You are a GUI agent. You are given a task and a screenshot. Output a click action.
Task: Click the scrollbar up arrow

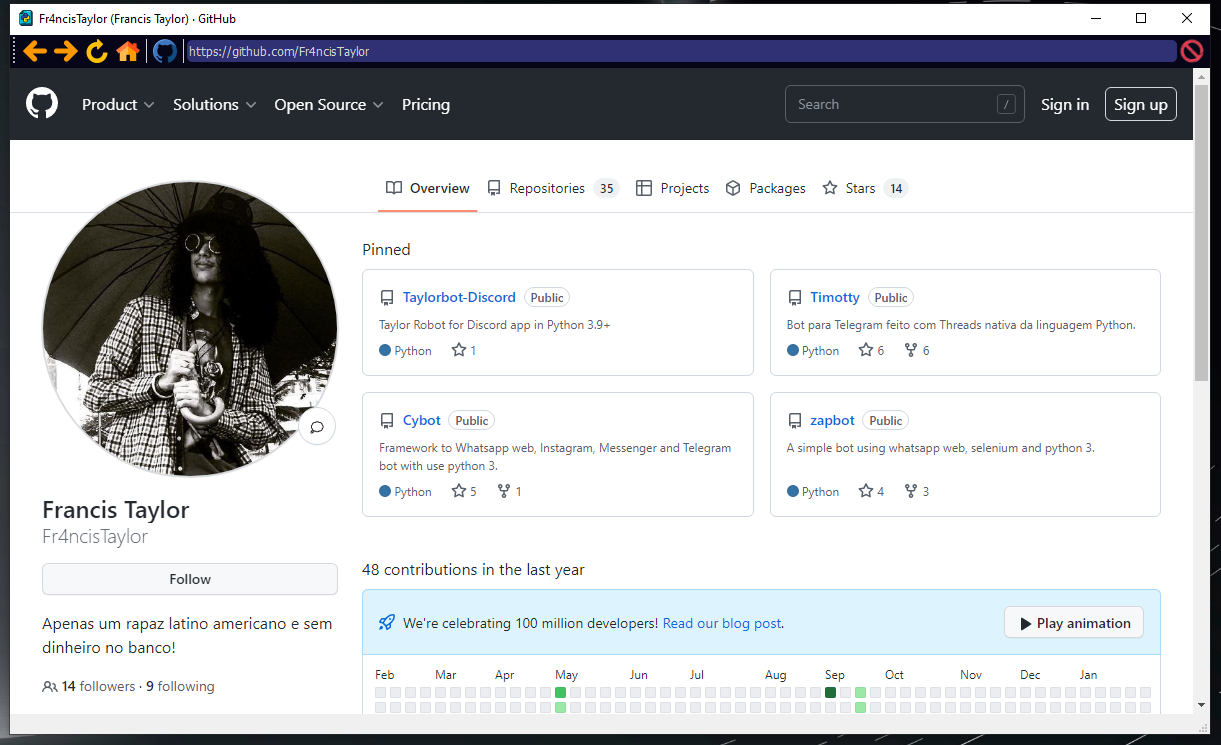(x=1201, y=76)
